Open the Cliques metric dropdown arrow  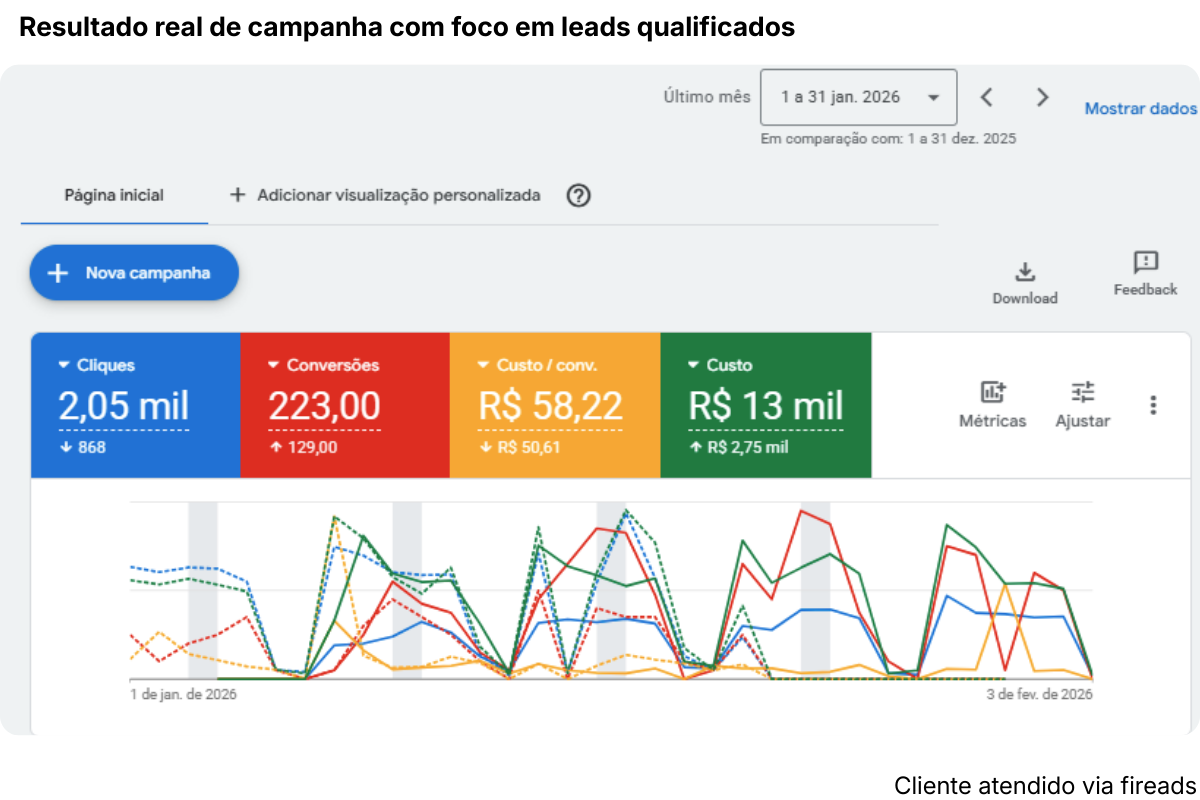pos(64,365)
